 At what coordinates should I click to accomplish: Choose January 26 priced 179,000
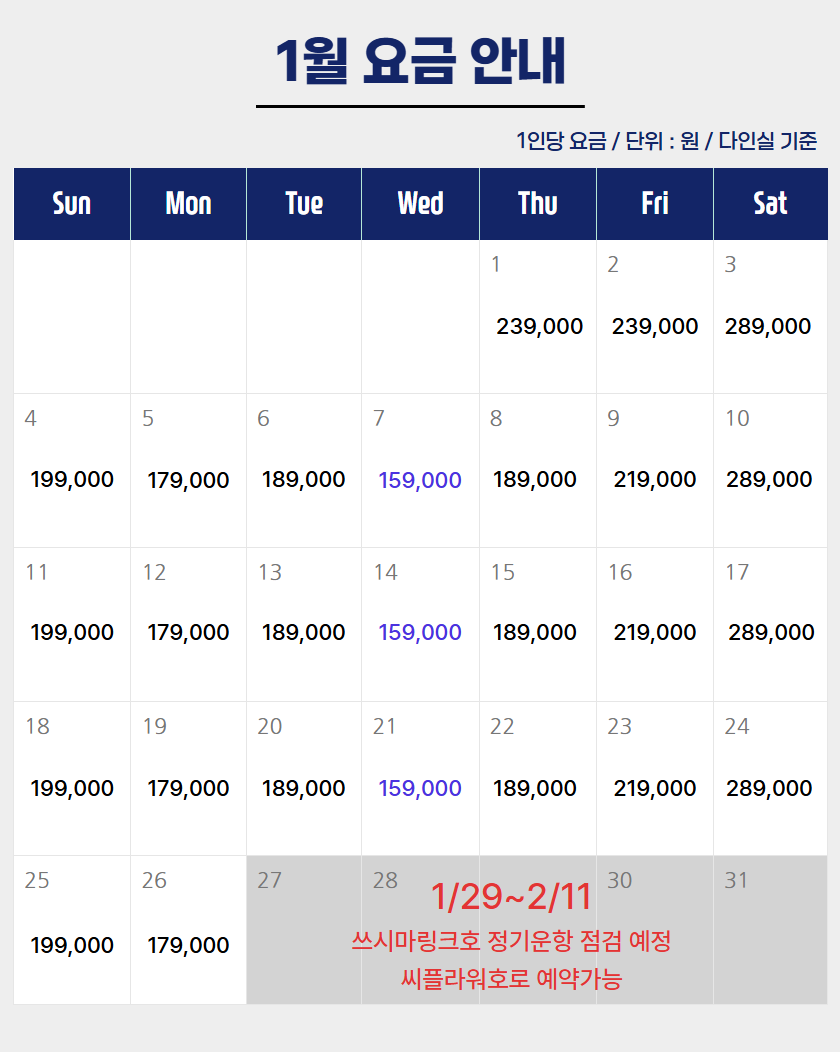pyautogui.click(x=188, y=945)
